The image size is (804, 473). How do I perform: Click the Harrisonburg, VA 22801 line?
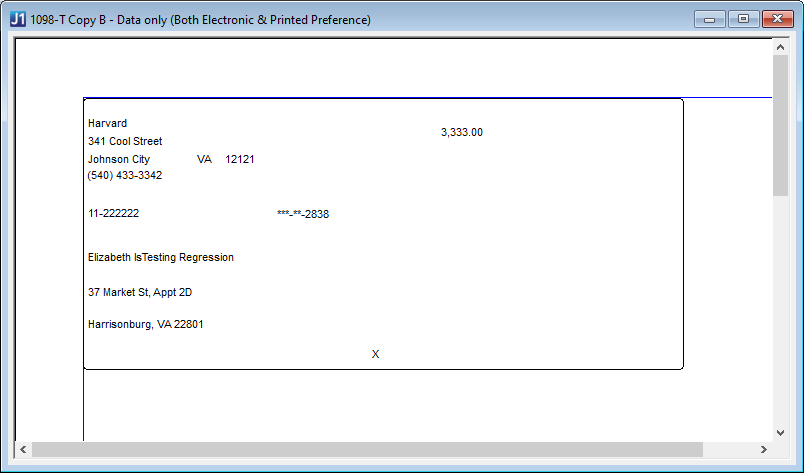(146, 324)
